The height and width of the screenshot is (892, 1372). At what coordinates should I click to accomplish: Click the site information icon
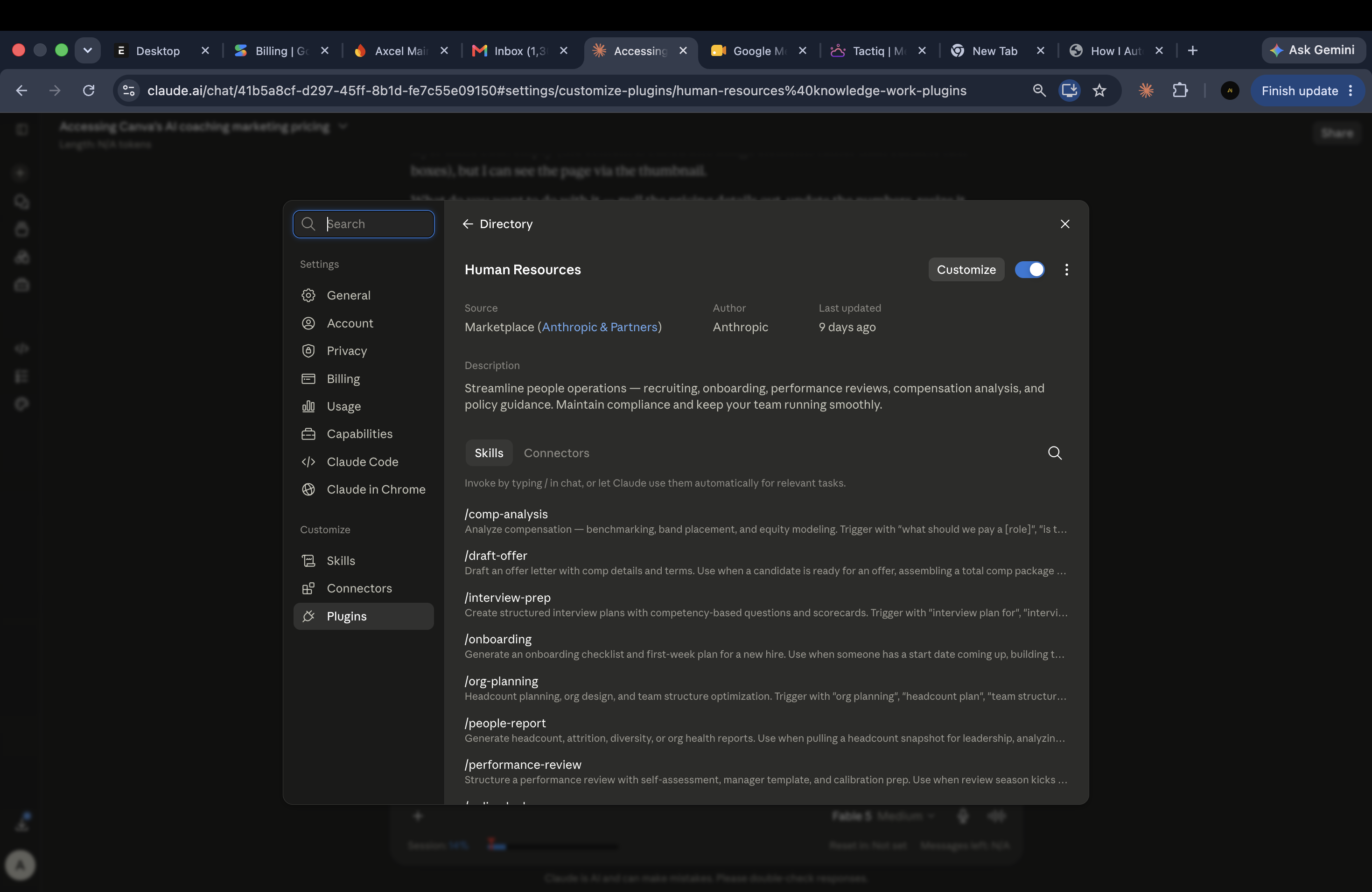point(129,91)
